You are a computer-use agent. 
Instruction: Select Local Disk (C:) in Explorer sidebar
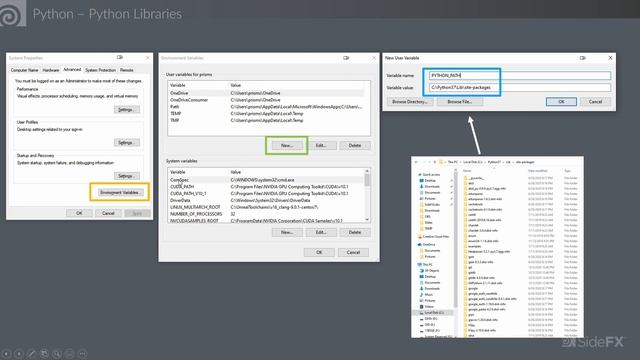(432, 313)
